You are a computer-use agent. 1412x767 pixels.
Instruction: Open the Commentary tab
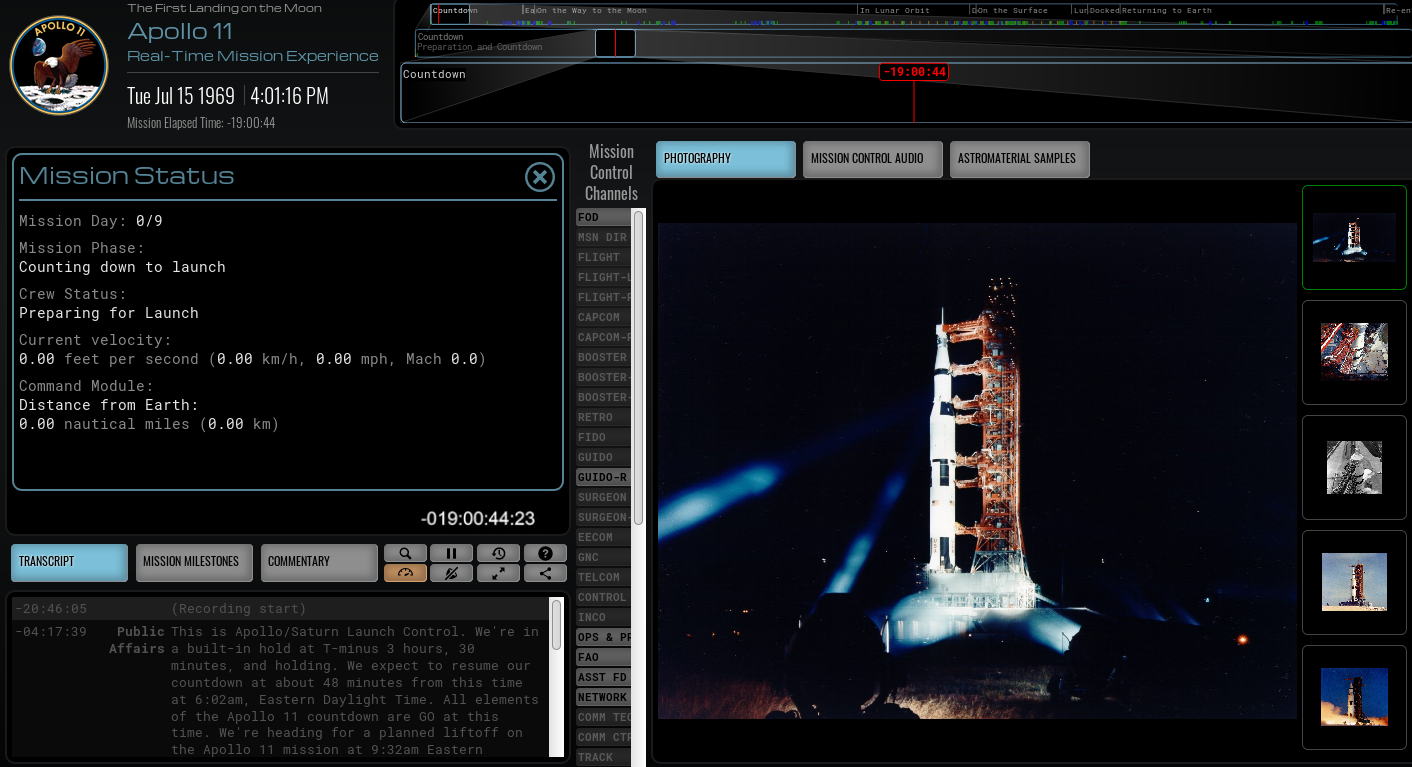(319, 562)
